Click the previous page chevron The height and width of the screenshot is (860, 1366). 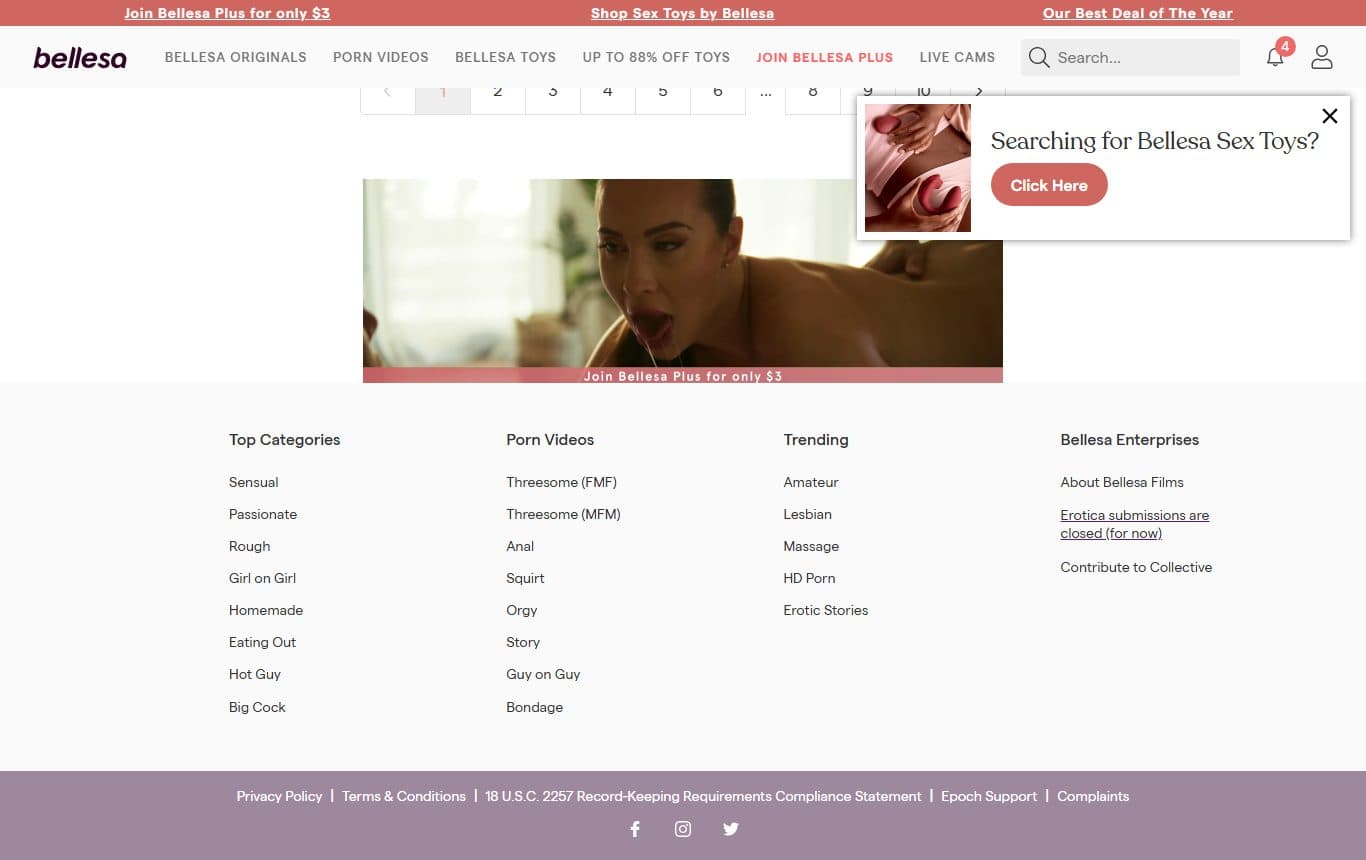(387, 90)
